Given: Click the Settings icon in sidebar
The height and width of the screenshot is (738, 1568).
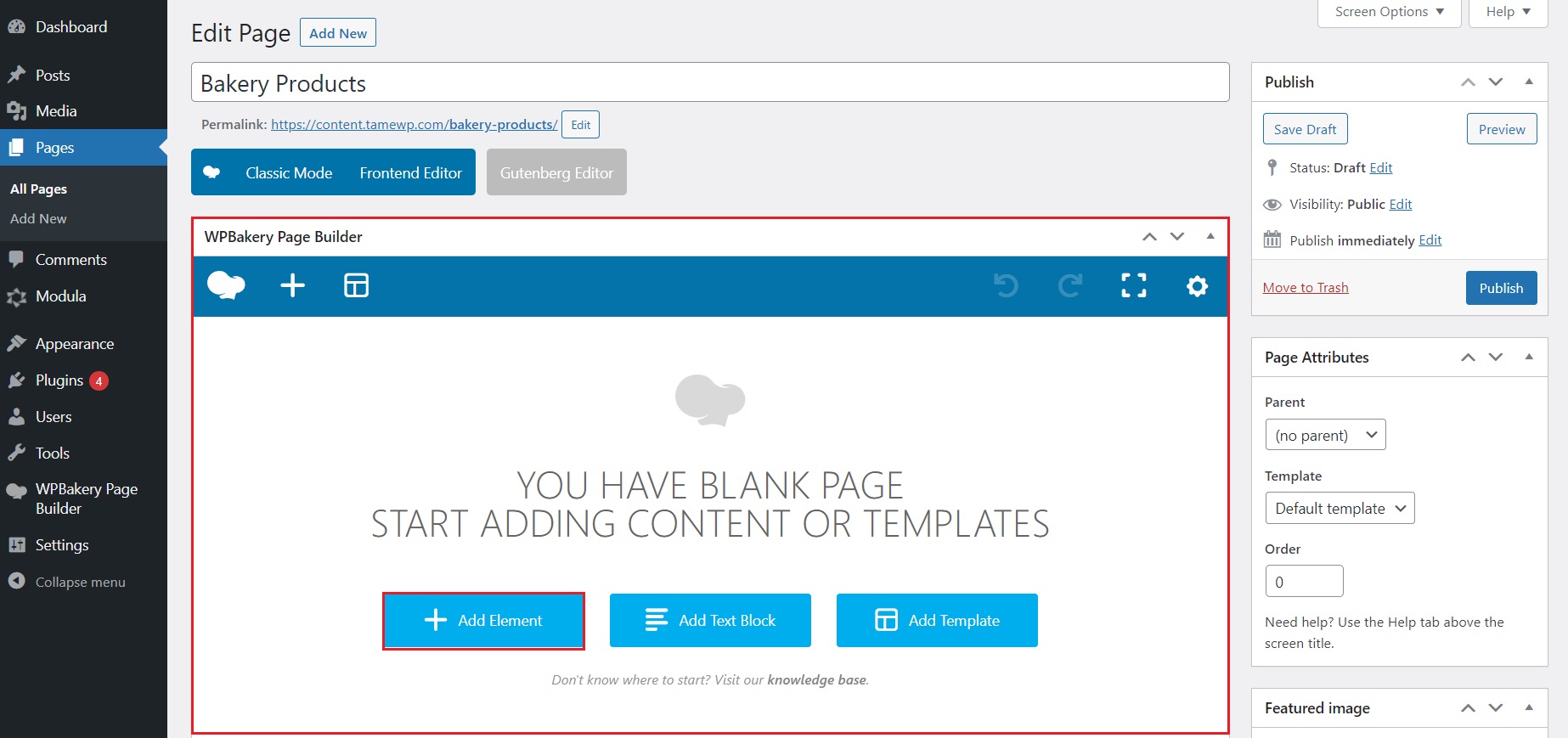Looking at the screenshot, I should [16, 544].
